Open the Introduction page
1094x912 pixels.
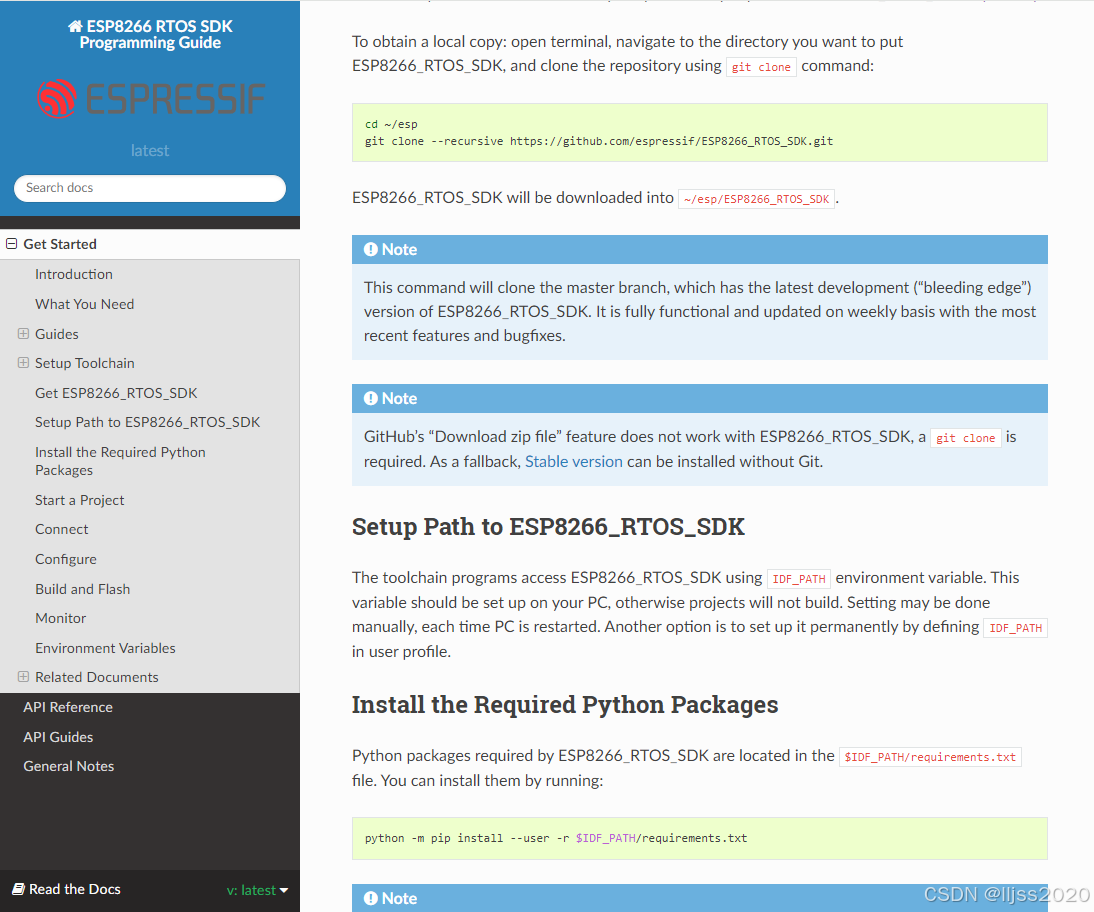pyautogui.click(x=74, y=274)
